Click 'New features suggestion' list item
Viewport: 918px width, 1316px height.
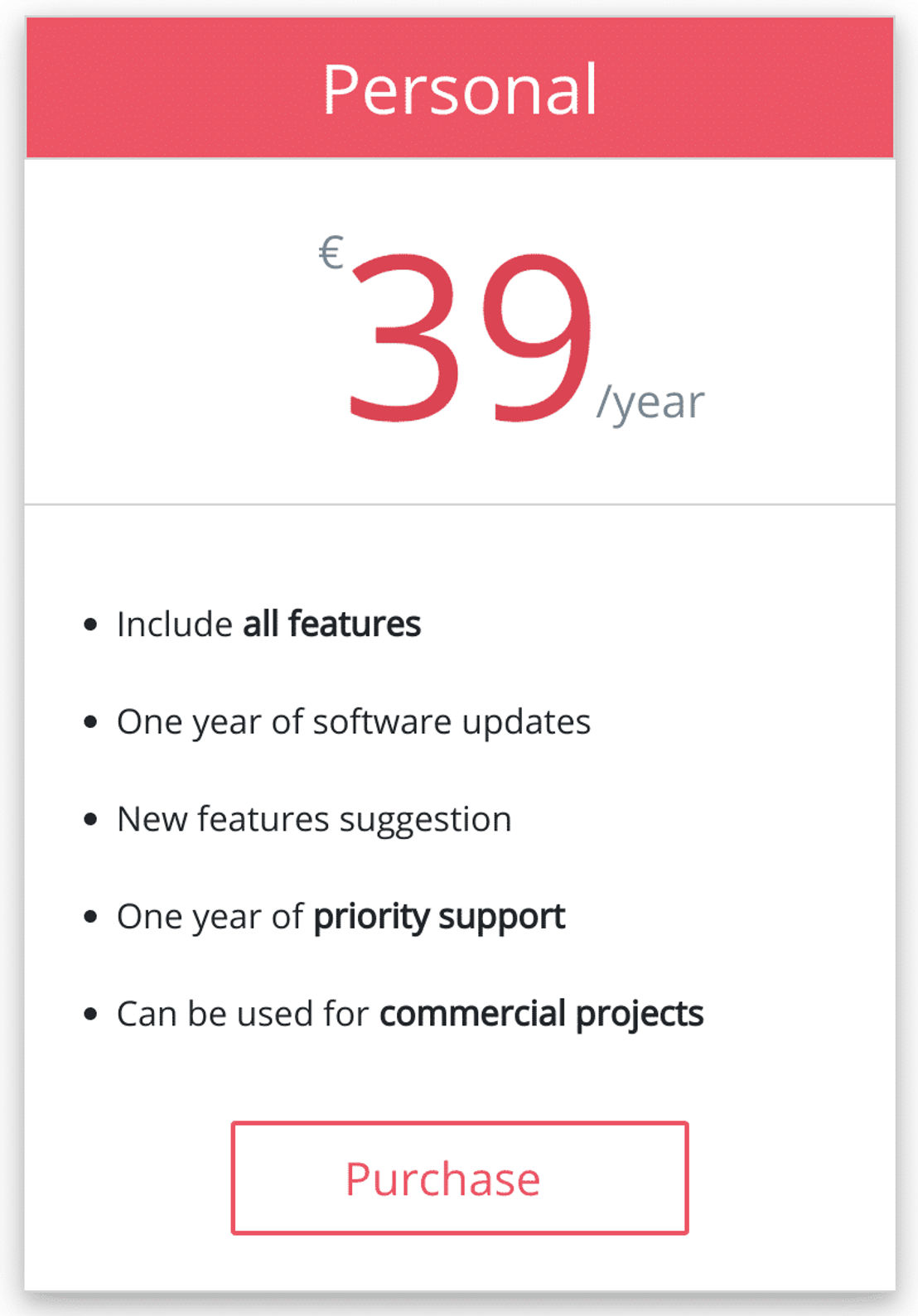click(x=314, y=820)
